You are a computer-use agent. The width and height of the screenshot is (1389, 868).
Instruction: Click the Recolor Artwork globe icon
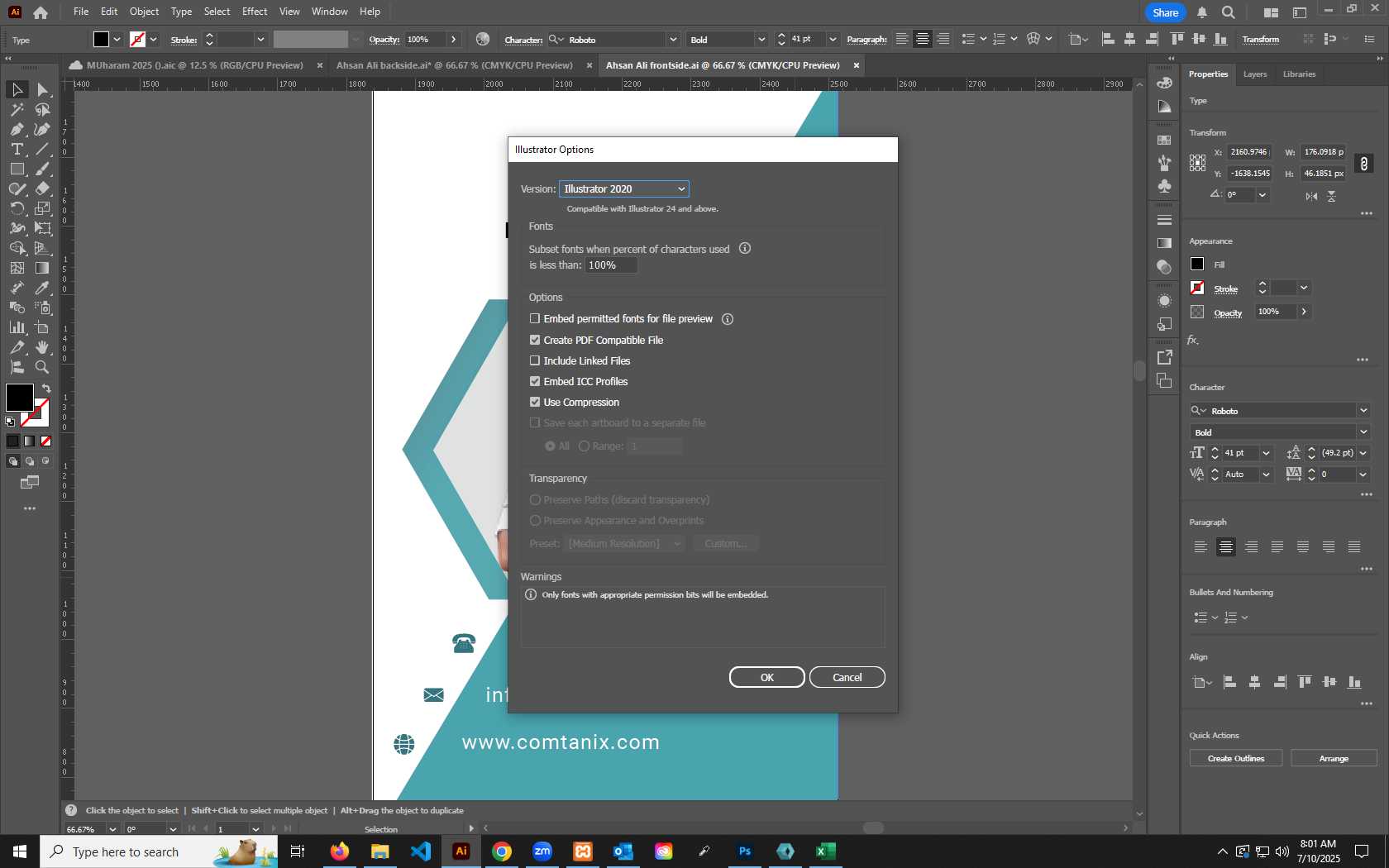point(483,39)
